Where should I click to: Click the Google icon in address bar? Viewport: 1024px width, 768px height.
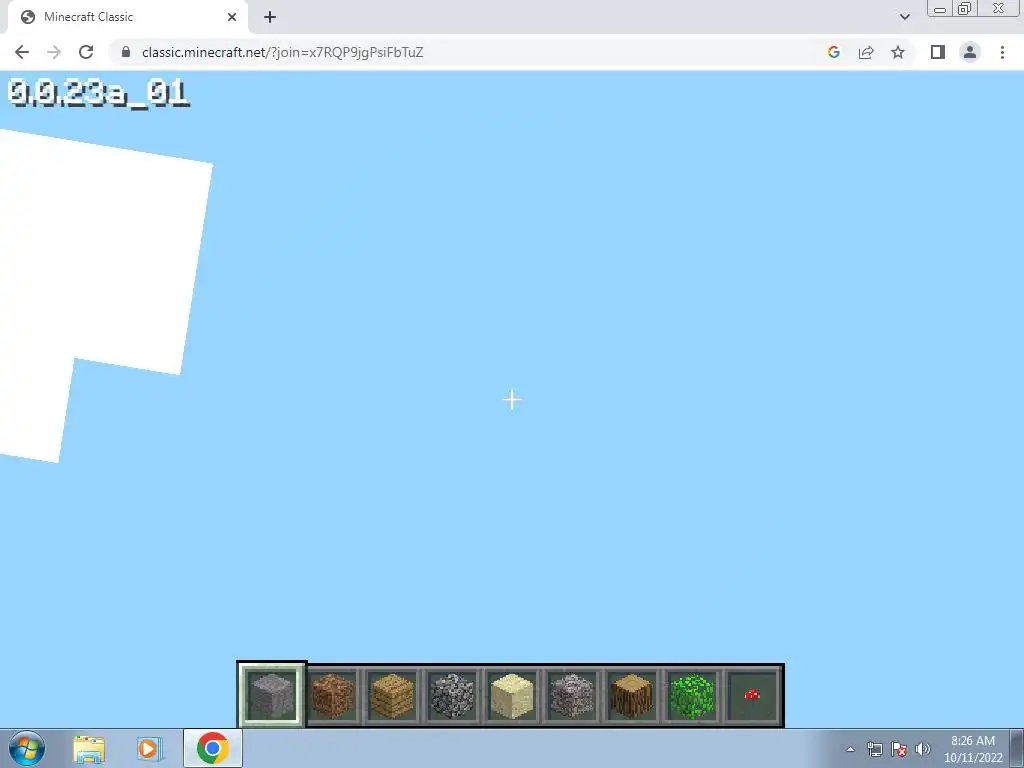(x=833, y=52)
